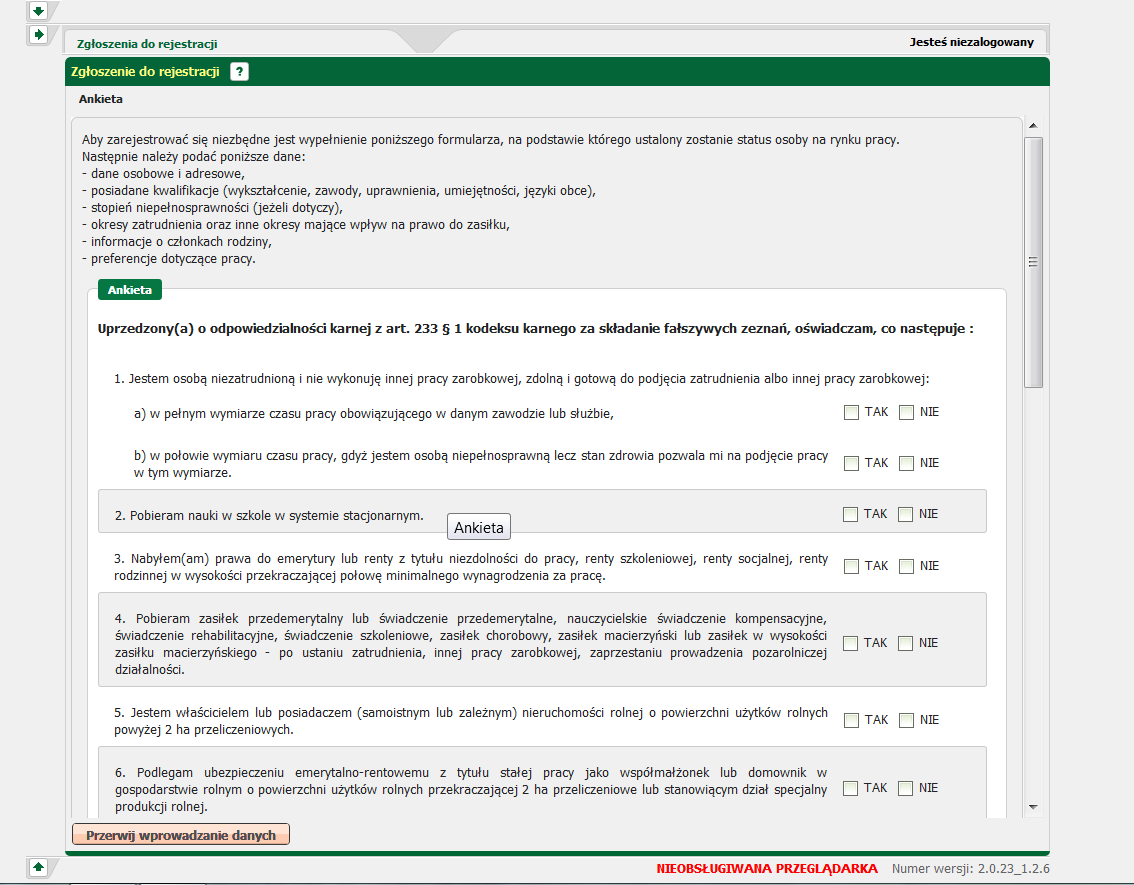Screen dimensions: 1134x885
Task: Check TAK for question 2 Pobieram nauki
Action: coord(850,514)
